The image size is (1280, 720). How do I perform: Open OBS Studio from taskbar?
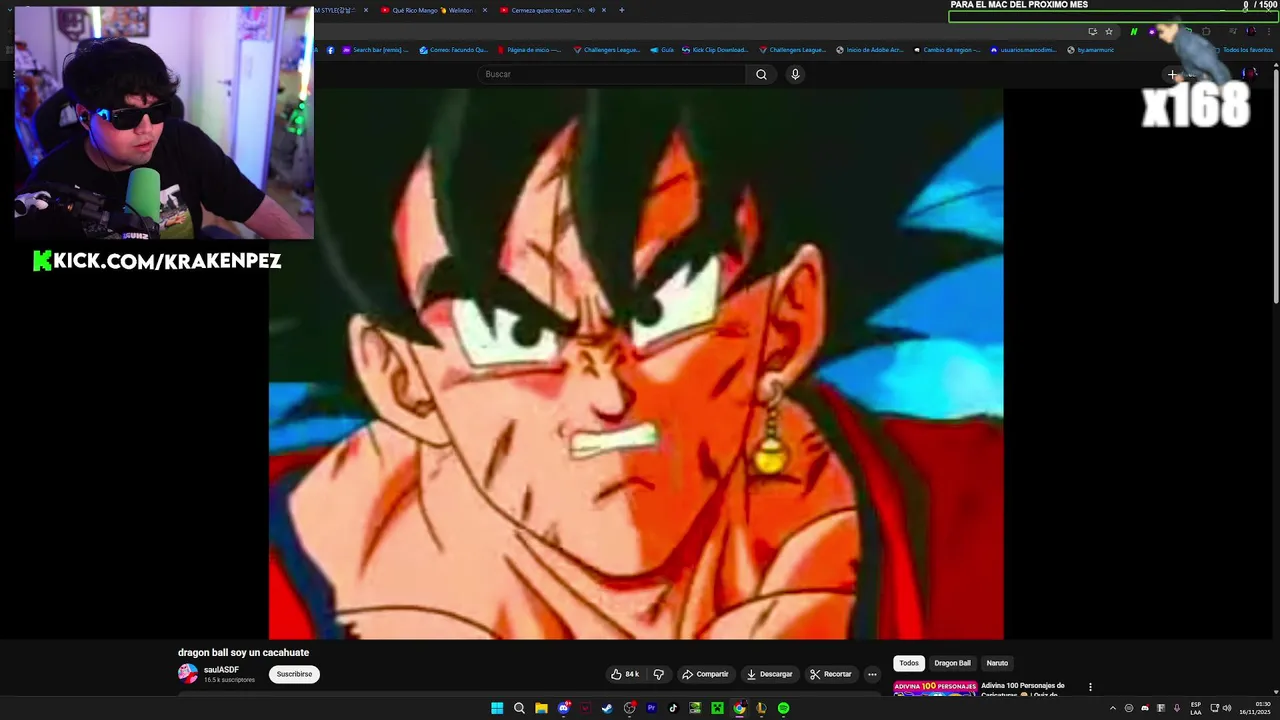[629, 708]
